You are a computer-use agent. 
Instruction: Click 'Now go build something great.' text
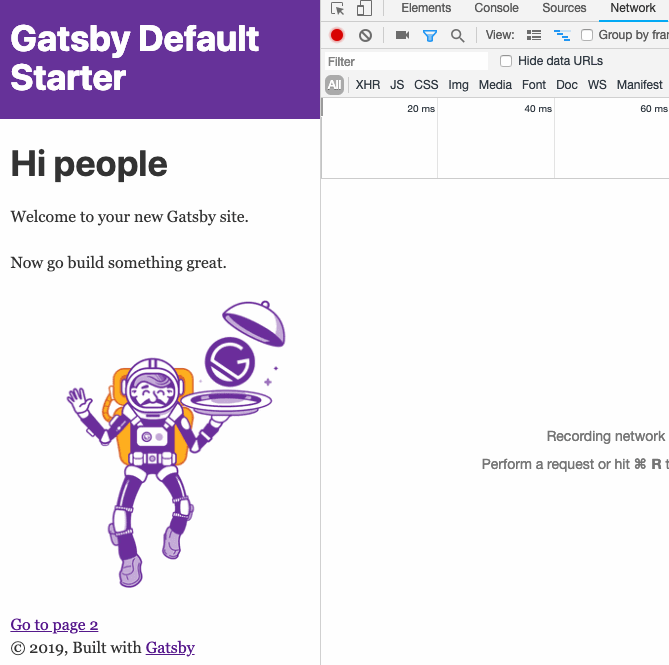tap(118, 263)
